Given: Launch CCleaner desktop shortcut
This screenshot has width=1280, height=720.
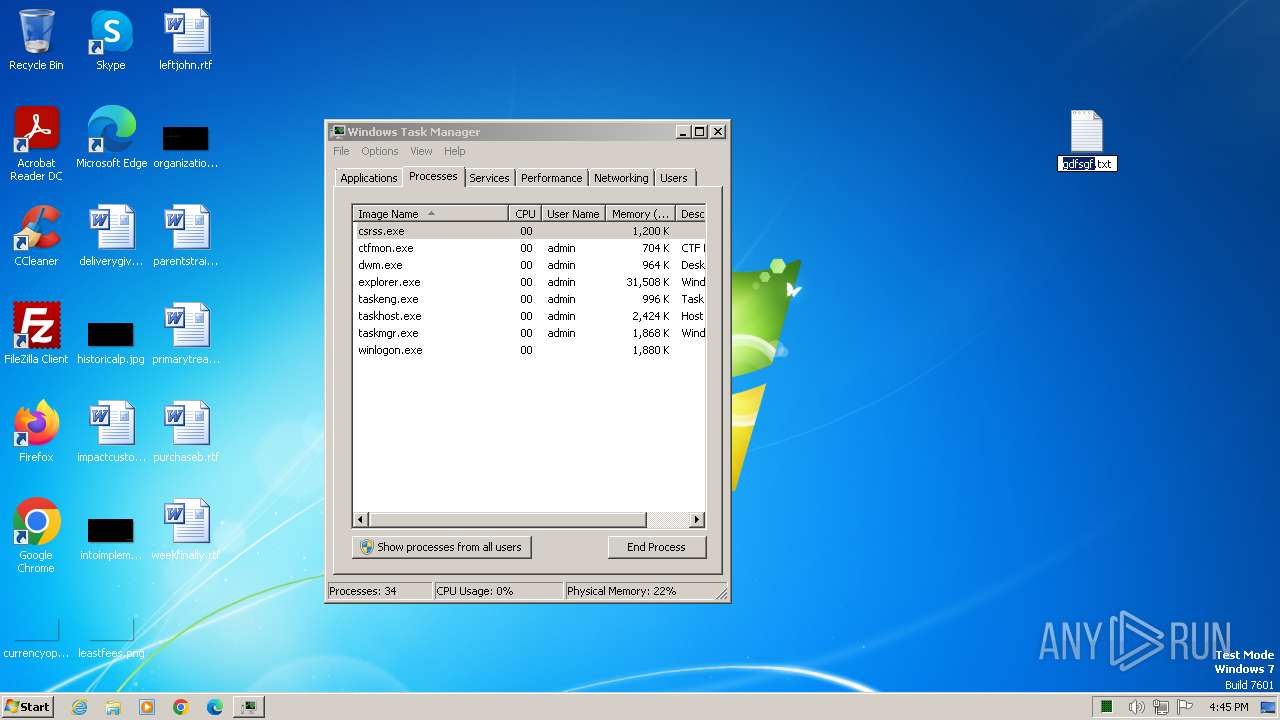Looking at the screenshot, I should pyautogui.click(x=36, y=236).
